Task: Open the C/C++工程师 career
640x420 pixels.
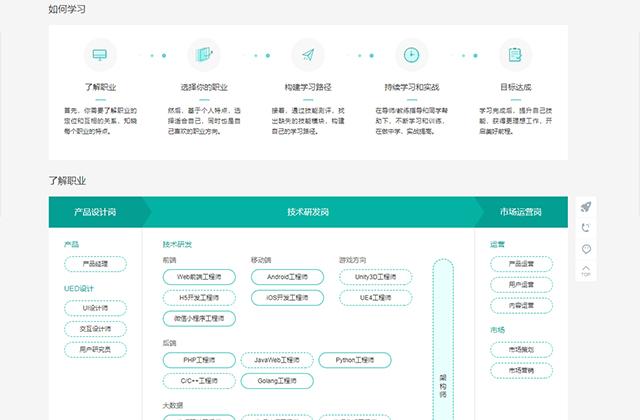Action: point(199,381)
